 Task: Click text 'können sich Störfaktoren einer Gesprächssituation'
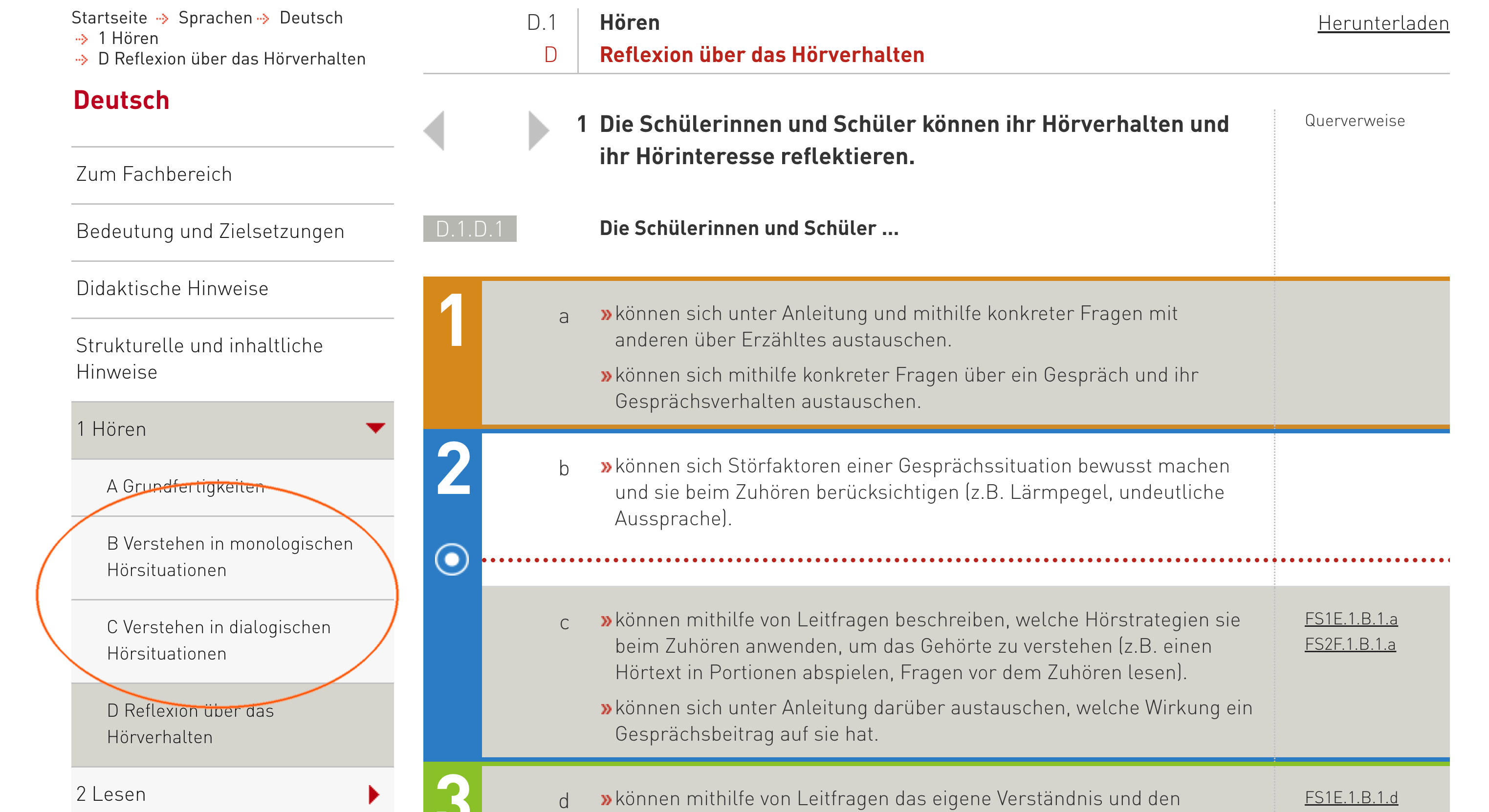click(840, 466)
